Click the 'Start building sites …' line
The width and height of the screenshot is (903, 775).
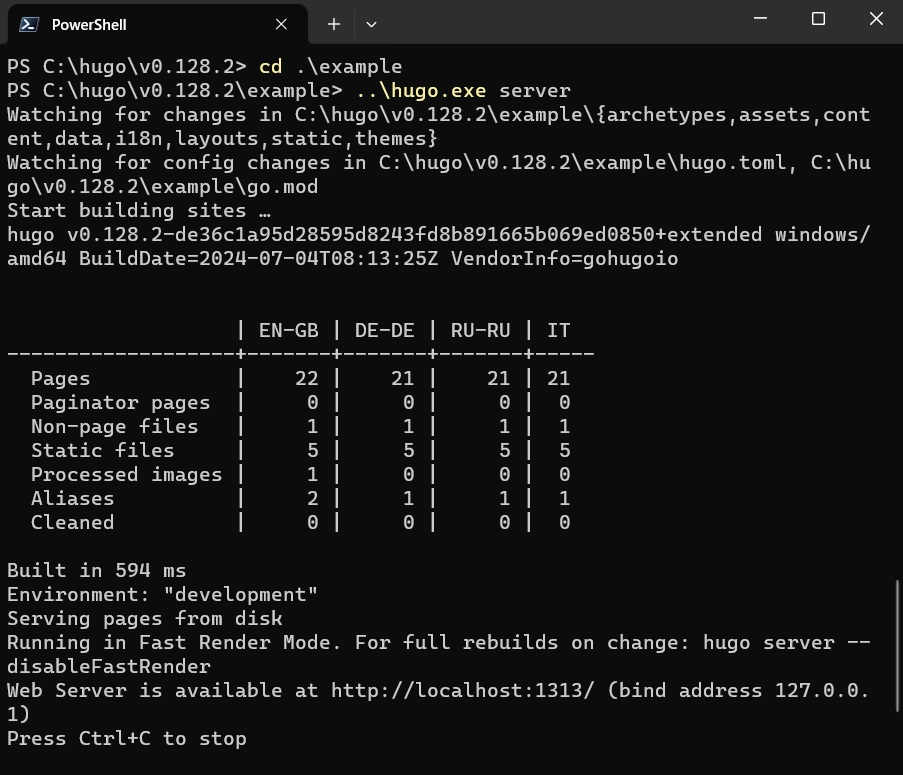139,211
